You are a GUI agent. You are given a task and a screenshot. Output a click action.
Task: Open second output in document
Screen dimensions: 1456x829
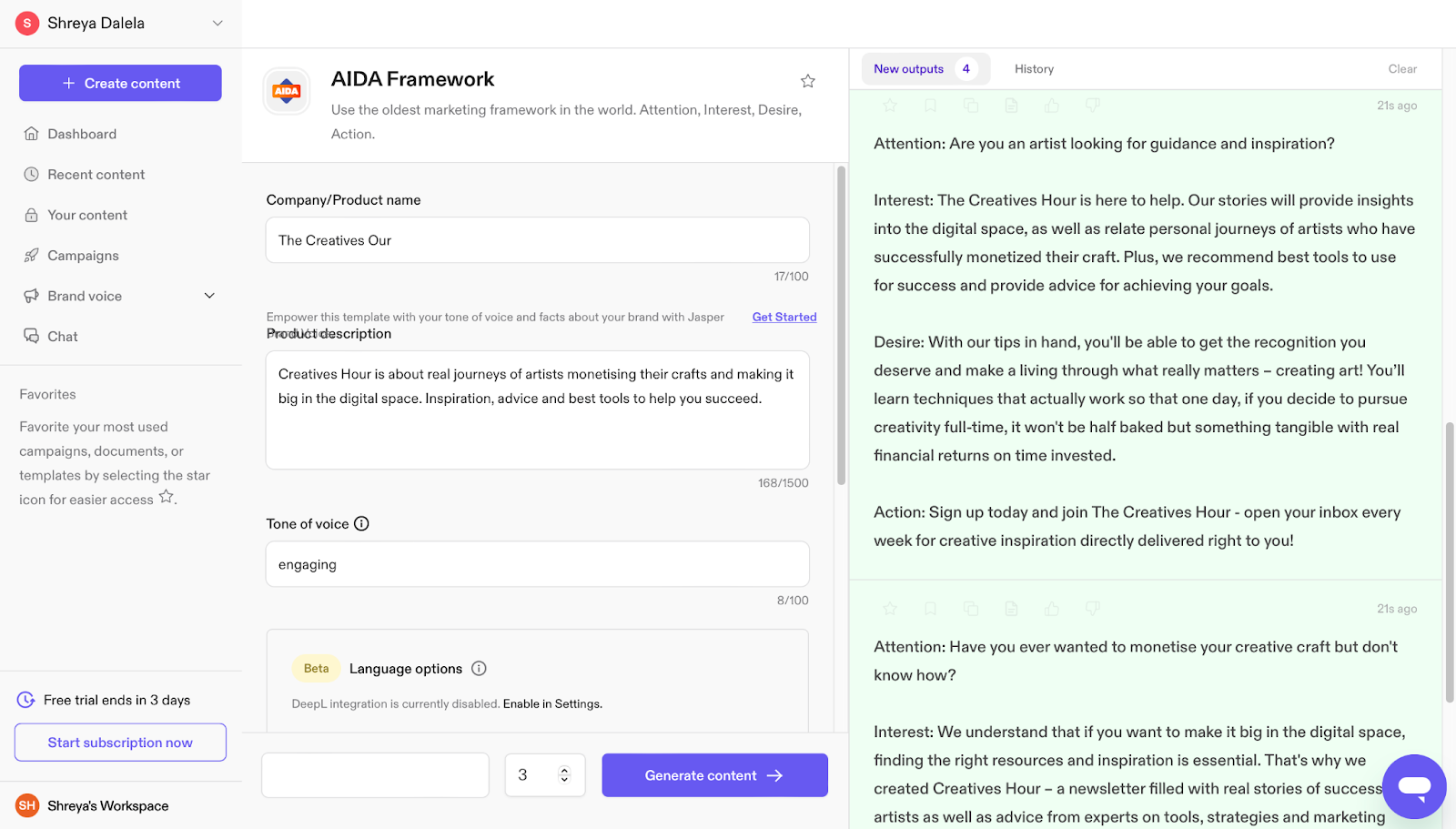pos(1011,609)
